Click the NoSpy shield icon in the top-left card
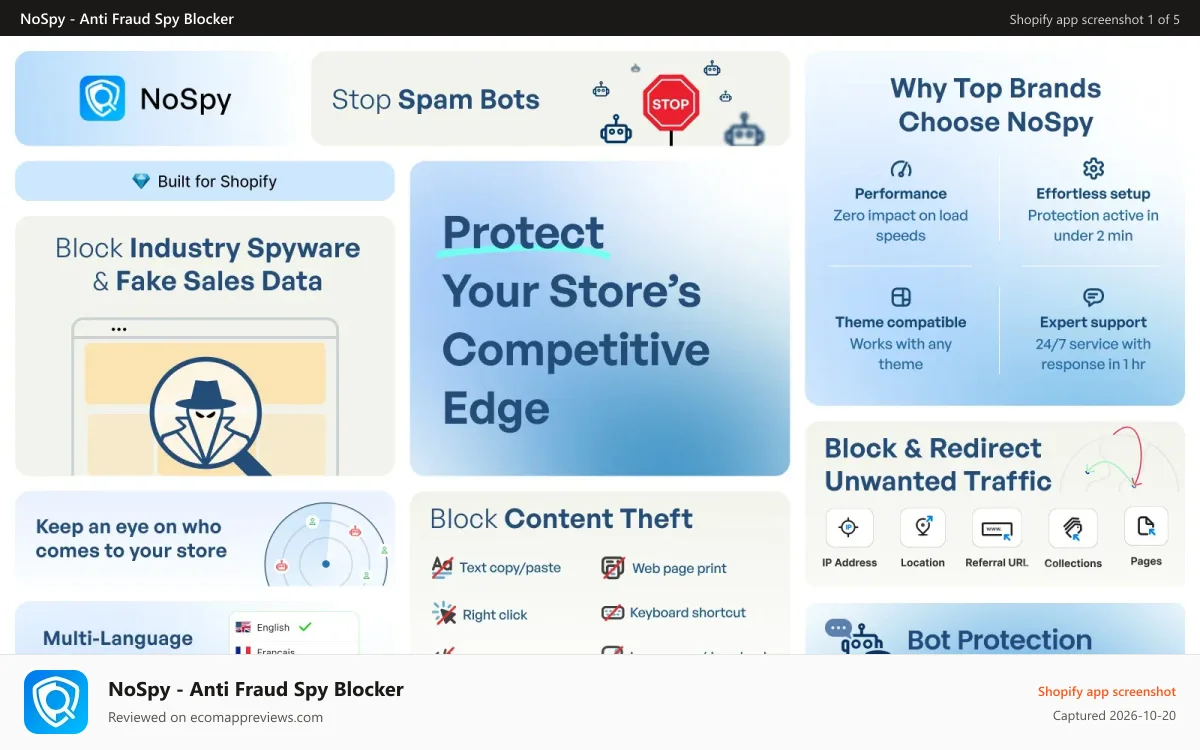Image resolution: width=1200 pixels, height=750 pixels. [102, 99]
